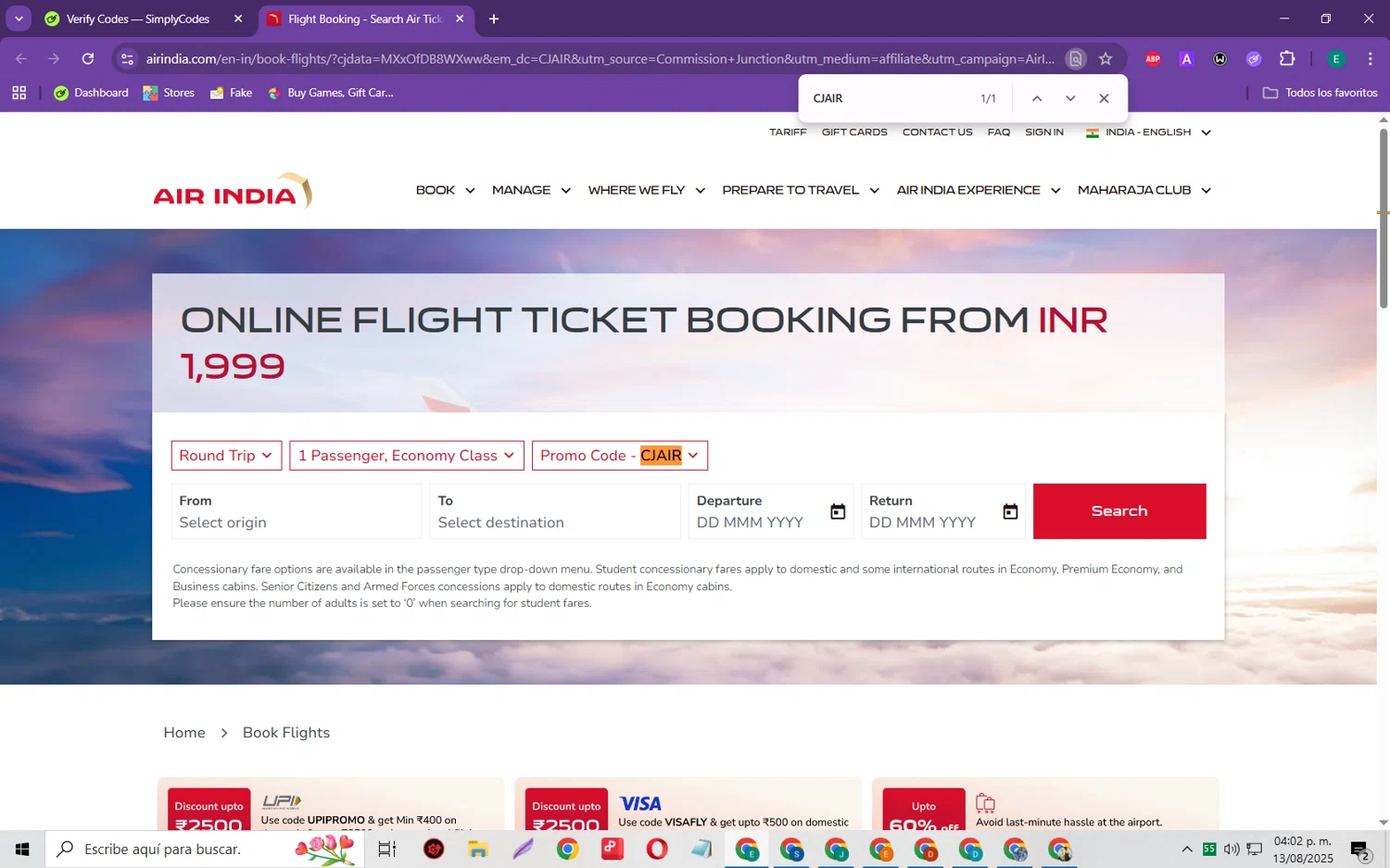Open the volume control in system tray
Image resolution: width=1390 pixels, height=868 pixels.
pos(1232,849)
